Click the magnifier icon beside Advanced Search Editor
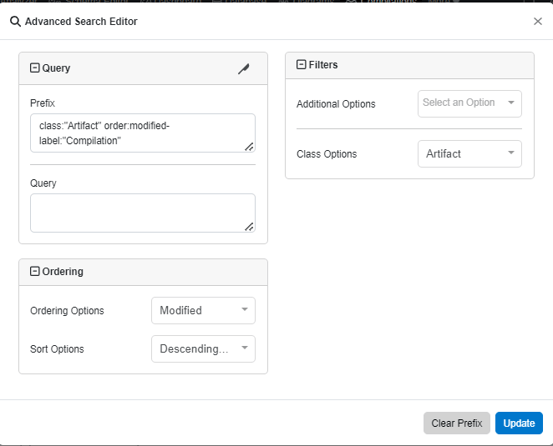 15,22
